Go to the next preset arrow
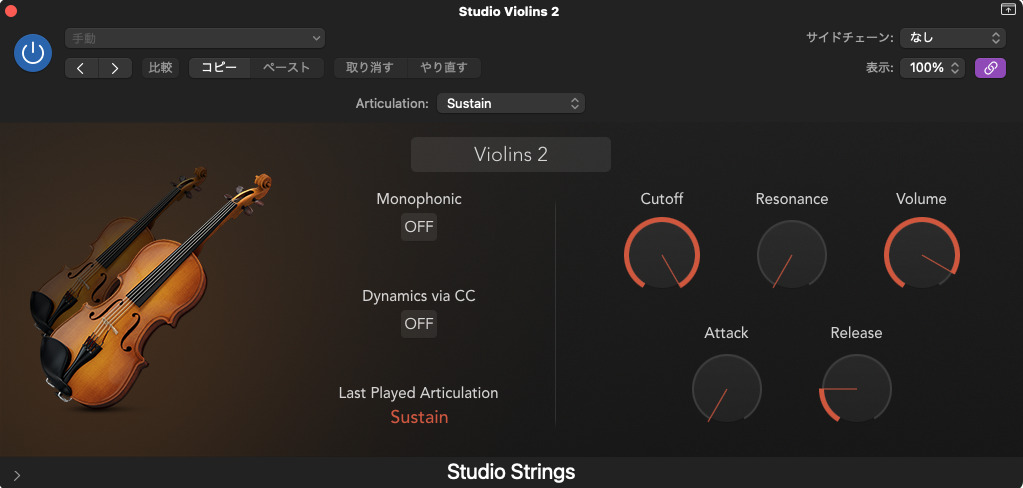 [115, 68]
